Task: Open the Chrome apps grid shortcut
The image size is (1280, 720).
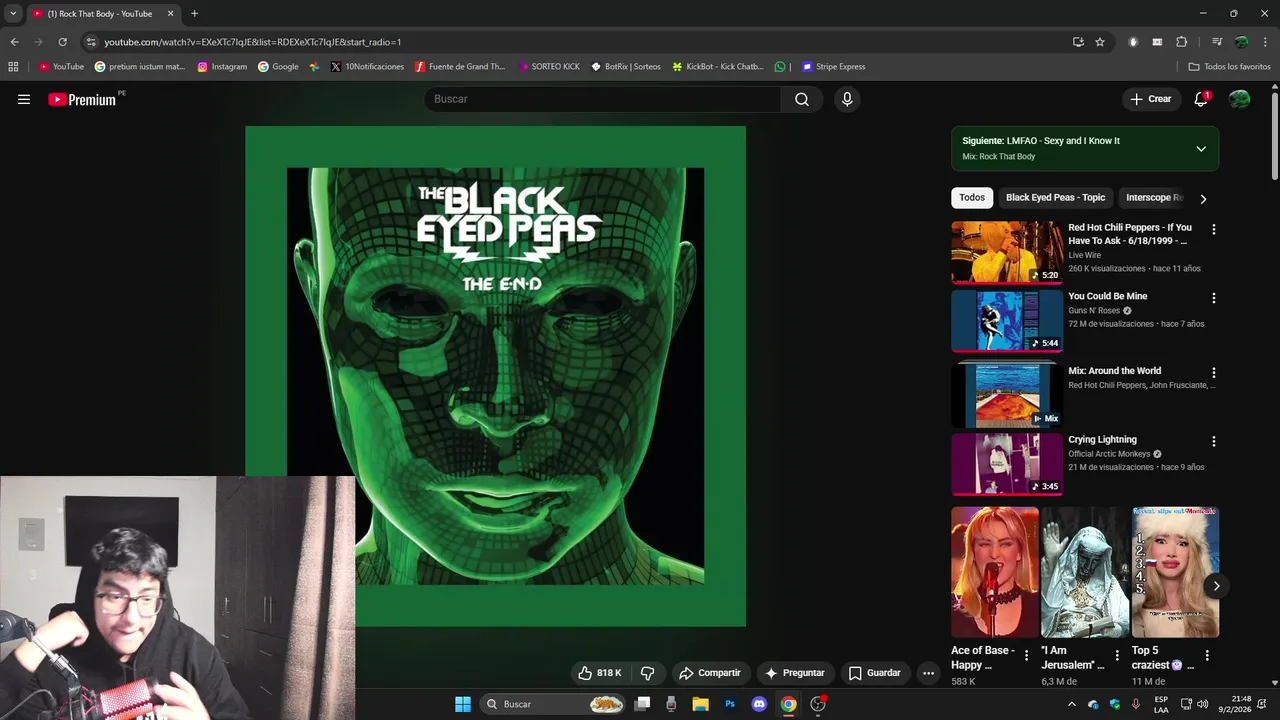Action: coord(13,67)
